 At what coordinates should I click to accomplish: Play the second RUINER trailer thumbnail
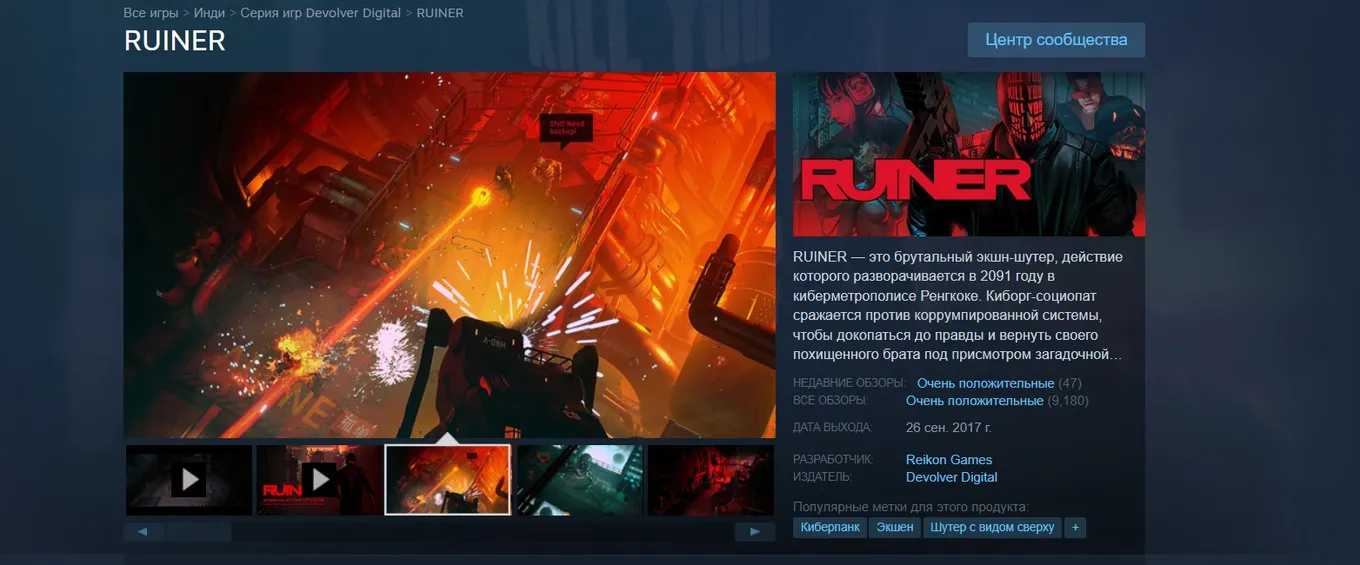[x=319, y=480]
